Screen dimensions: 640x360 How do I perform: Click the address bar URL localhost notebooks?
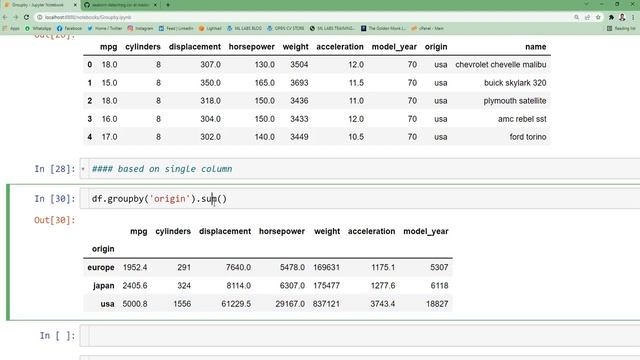click(88, 17)
